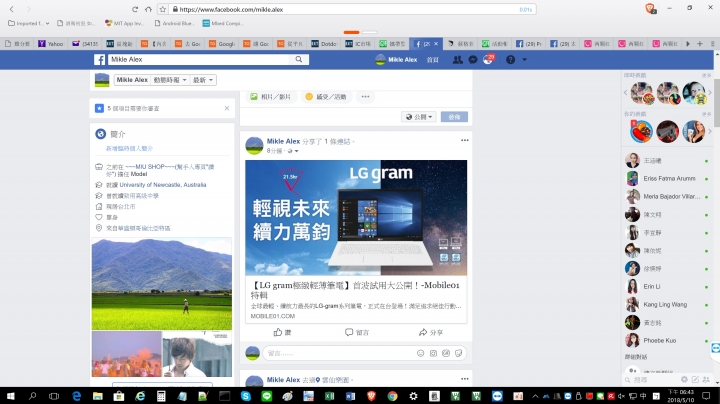
Task: Open the Mixed Compi bookmark
Action: (223, 23)
